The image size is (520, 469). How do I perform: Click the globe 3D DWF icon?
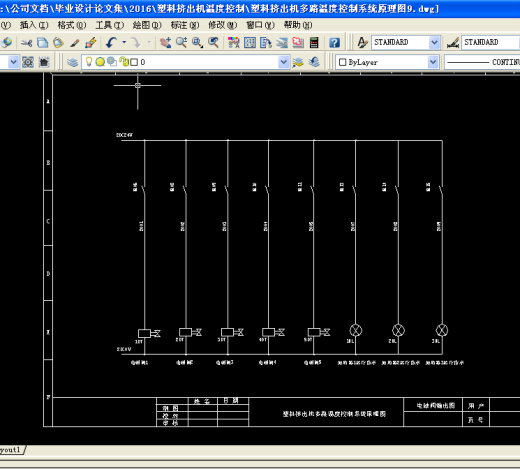[x=7, y=43]
